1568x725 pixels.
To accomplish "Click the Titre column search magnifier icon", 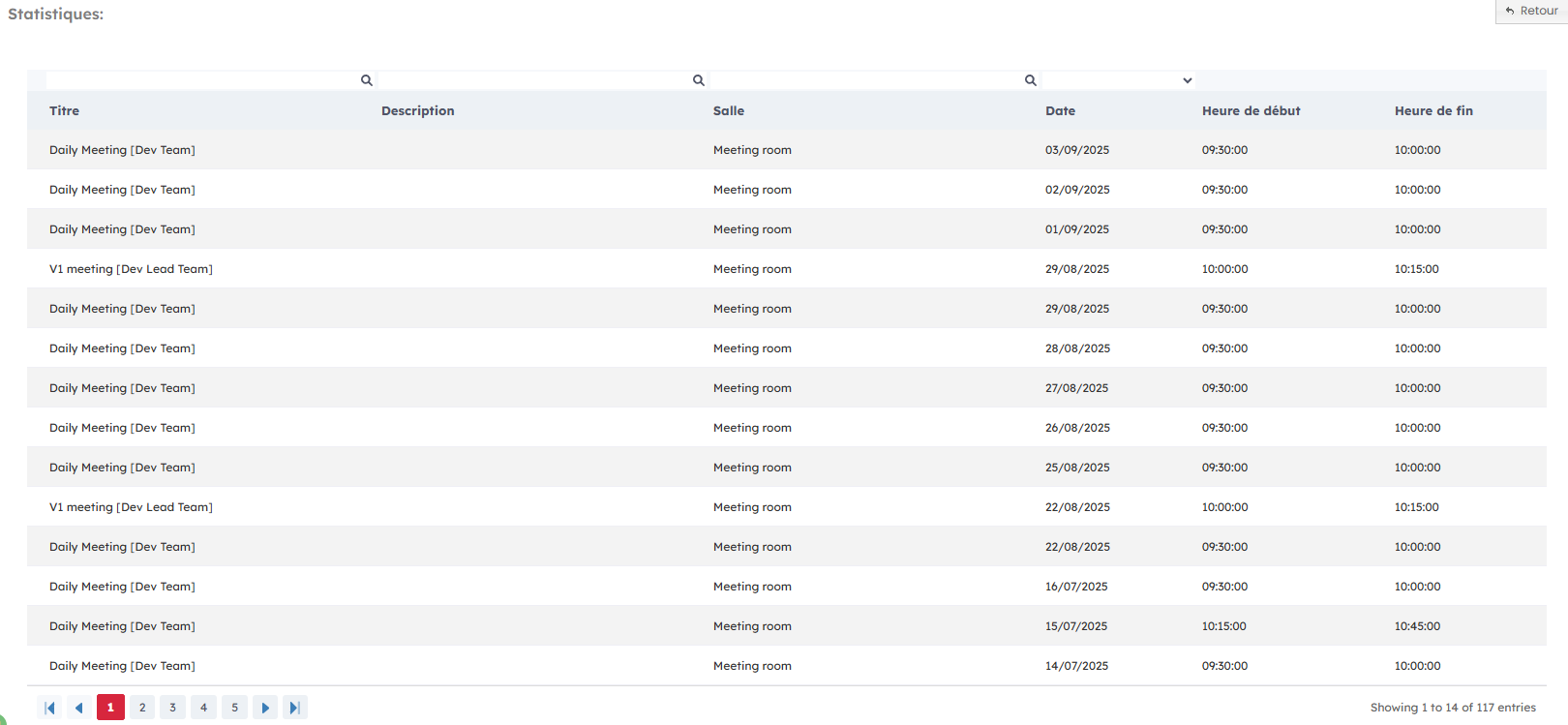I will [366, 80].
